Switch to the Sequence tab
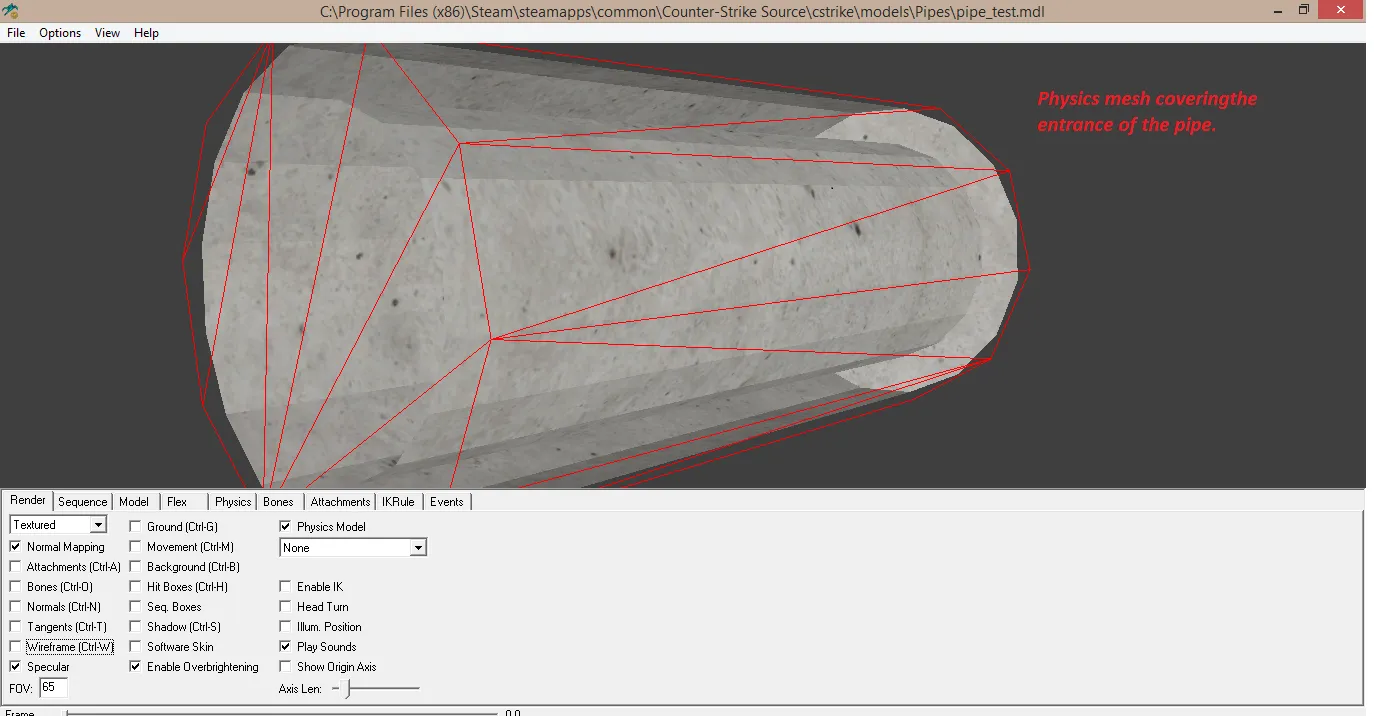 tap(82, 502)
